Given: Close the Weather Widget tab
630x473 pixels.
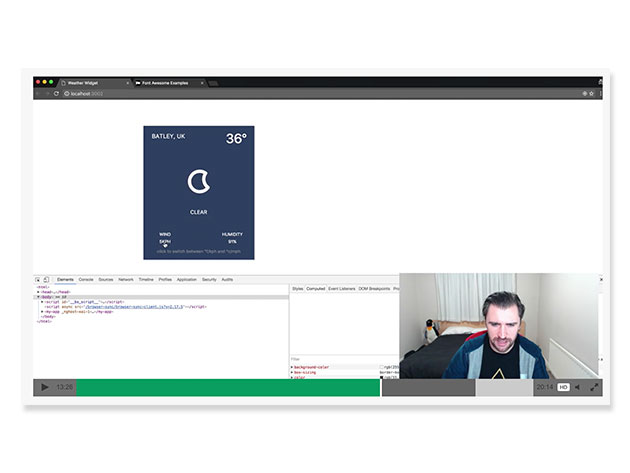Looking at the screenshot, I should [127, 83].
